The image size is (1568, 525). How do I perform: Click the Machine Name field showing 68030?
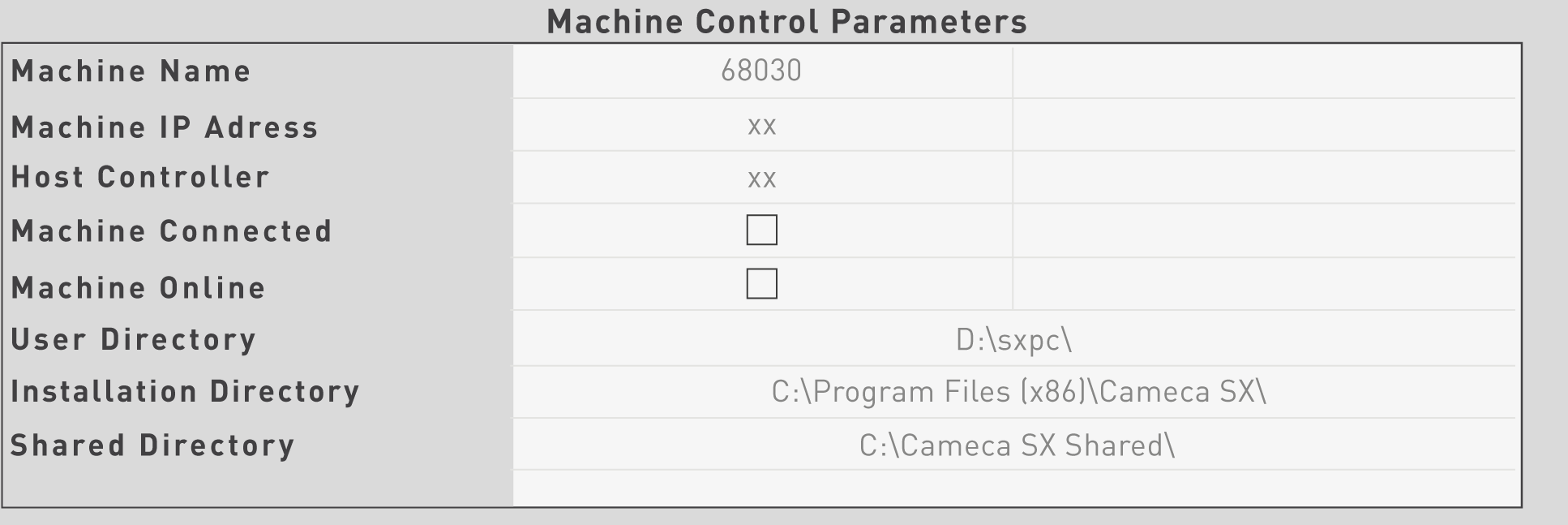click(761, 71)
